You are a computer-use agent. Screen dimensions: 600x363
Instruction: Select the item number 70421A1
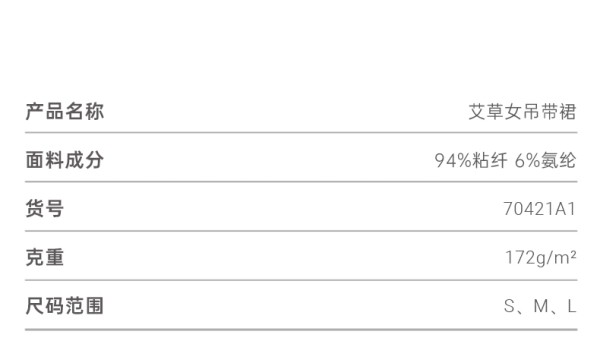pos(540,209)
